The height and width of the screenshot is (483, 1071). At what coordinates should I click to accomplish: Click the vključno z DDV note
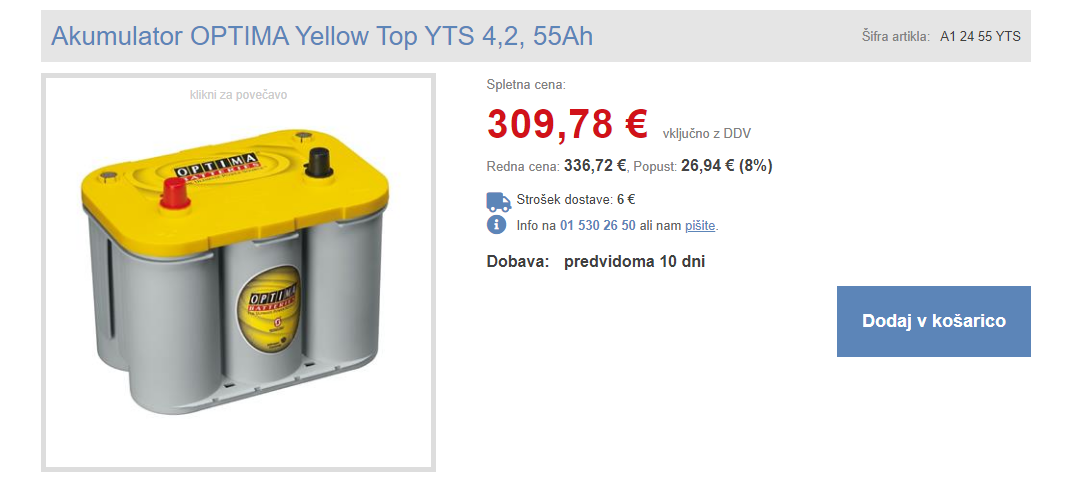[x=706, y=134]
